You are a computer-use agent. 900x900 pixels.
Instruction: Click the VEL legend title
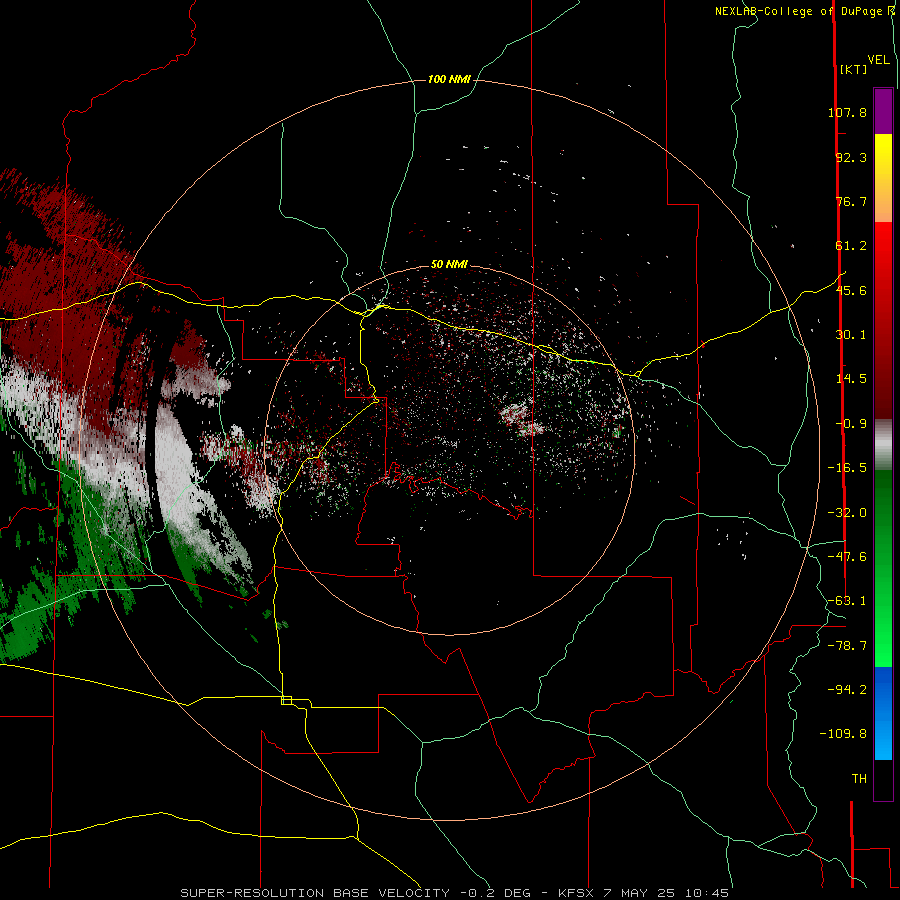pyautogui.click(x=878, y=60)
